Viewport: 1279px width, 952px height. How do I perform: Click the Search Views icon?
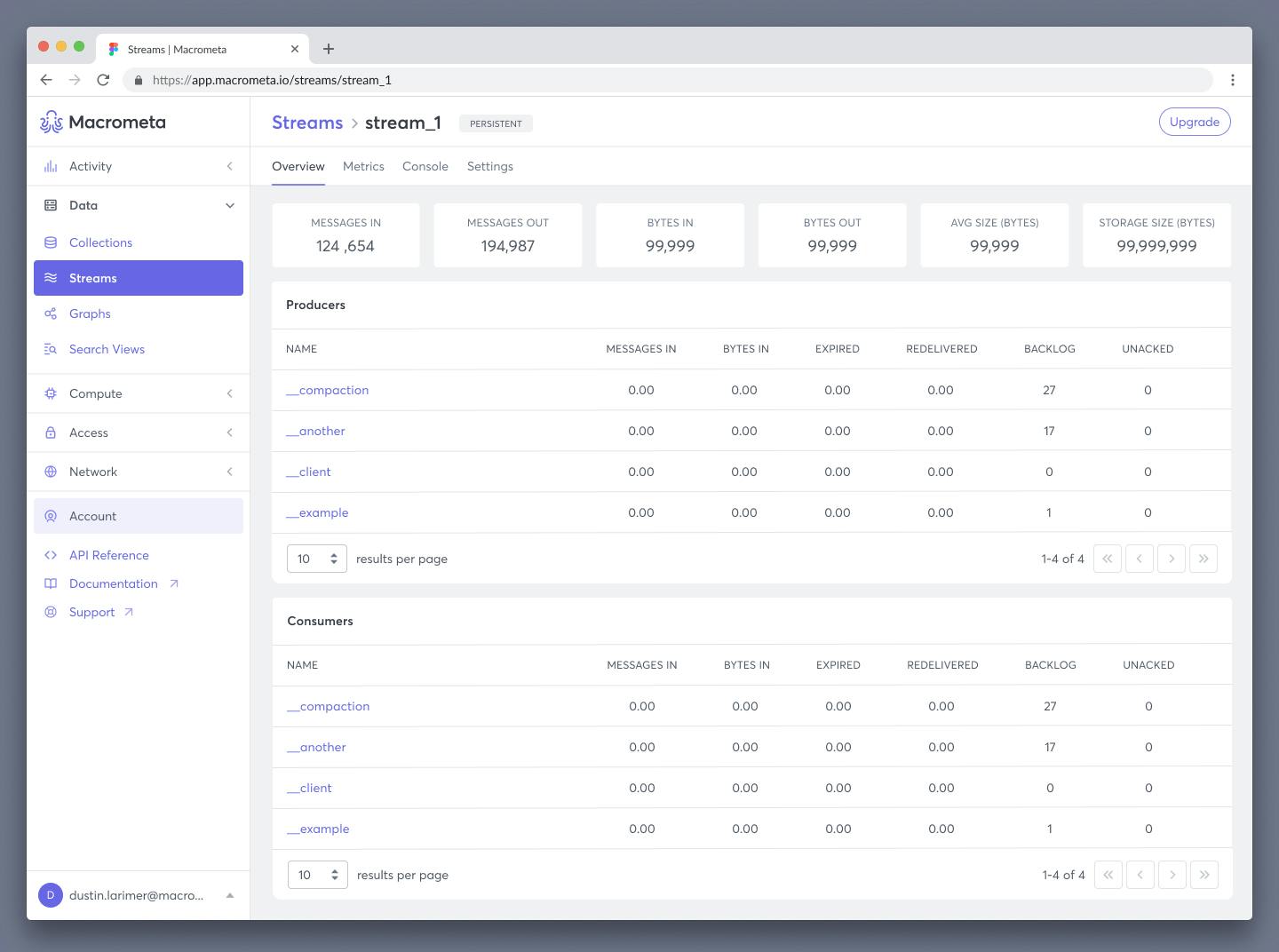51,349
